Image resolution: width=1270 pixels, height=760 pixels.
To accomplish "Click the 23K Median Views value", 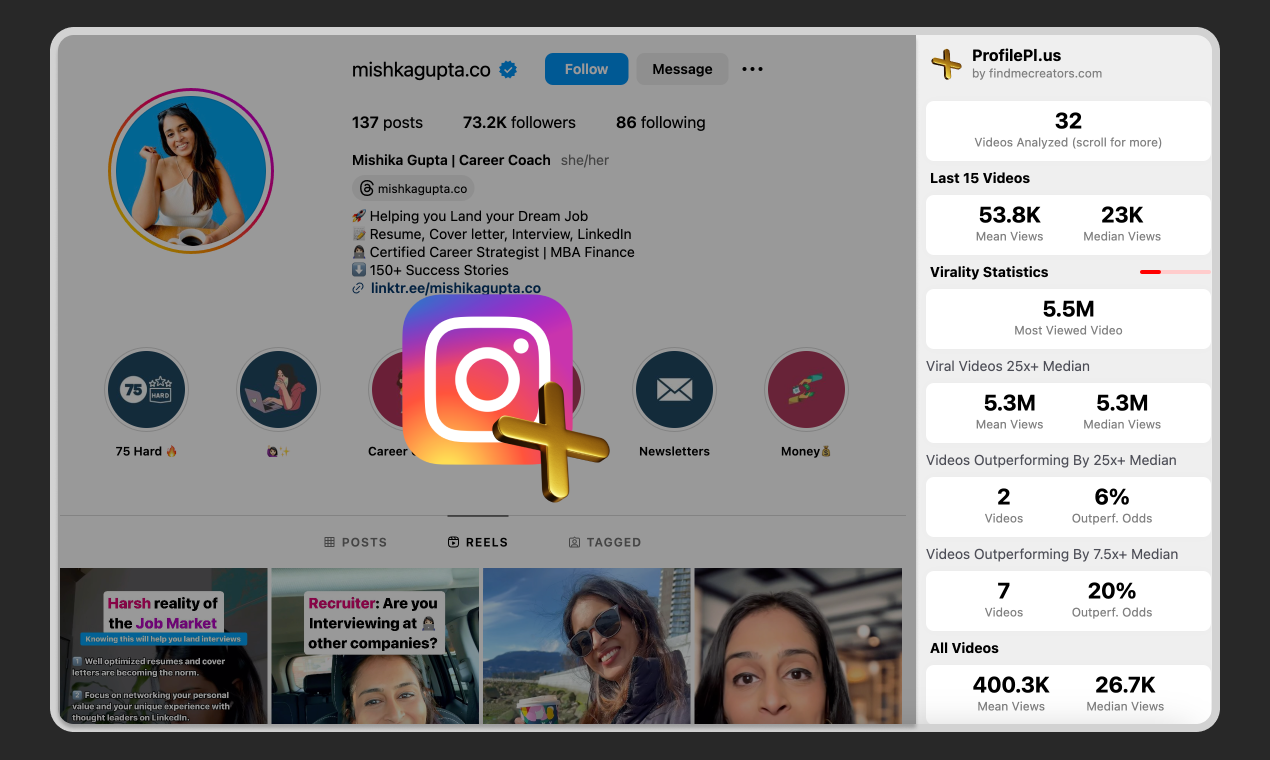I will pyautogui.click(x=1122, y=215).
